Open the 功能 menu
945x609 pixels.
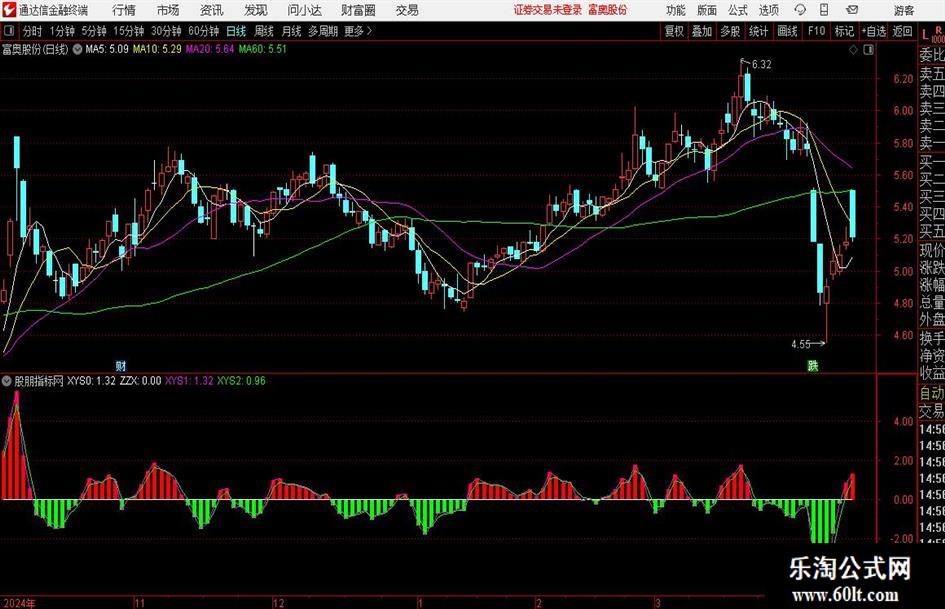[x=676, y=10]
